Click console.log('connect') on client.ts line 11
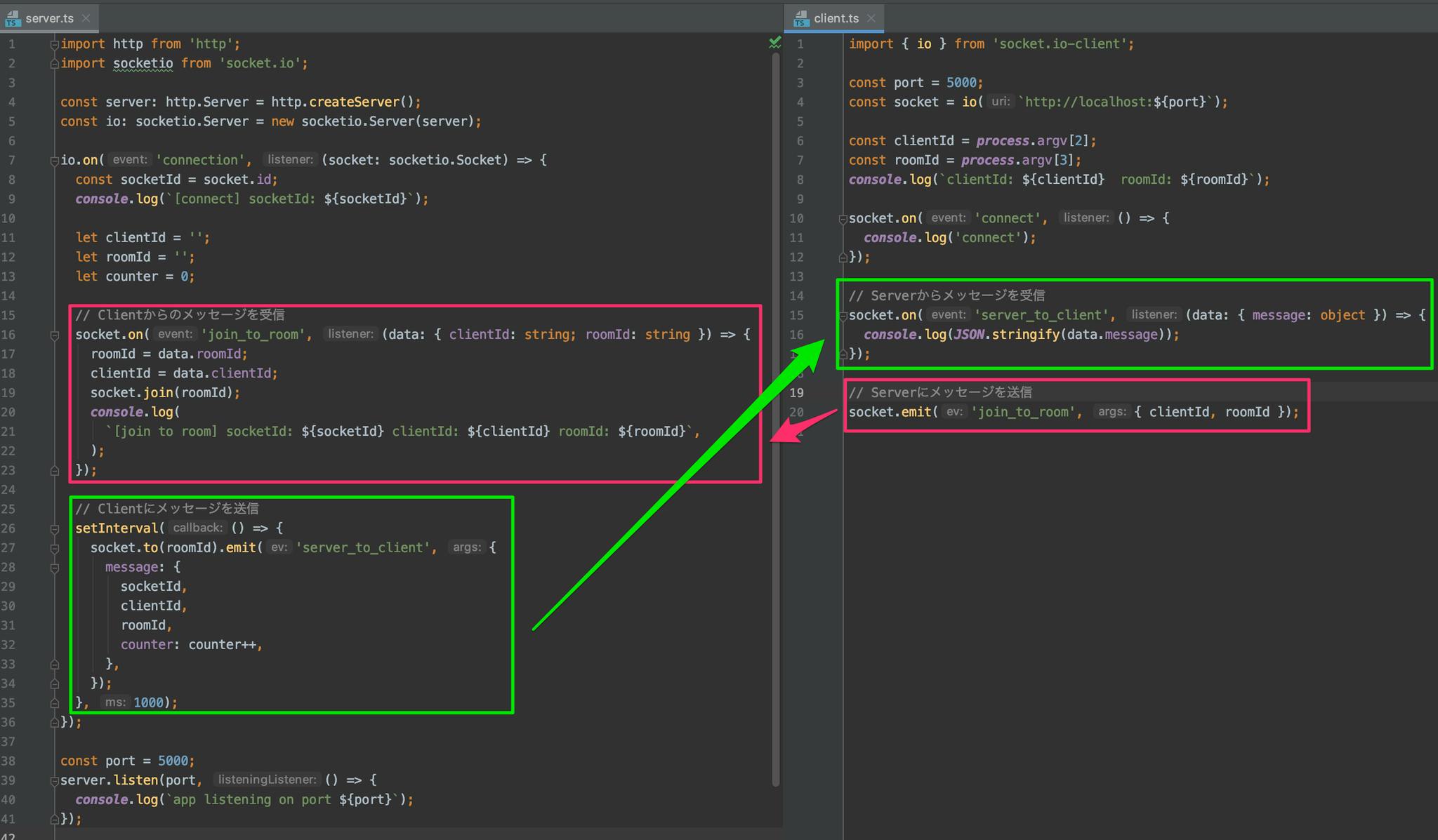1438x840 pixels. coord(946,238)
